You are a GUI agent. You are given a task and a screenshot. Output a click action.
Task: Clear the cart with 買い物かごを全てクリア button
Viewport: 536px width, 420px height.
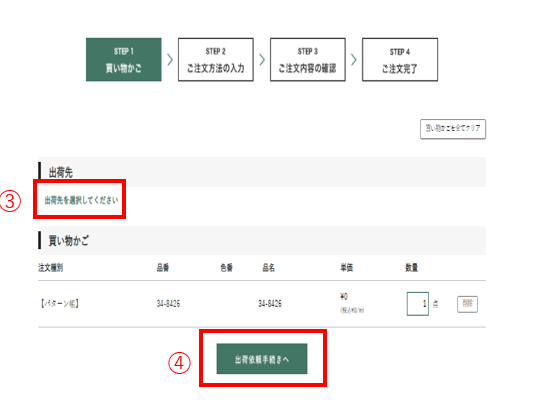click(453, 129)
